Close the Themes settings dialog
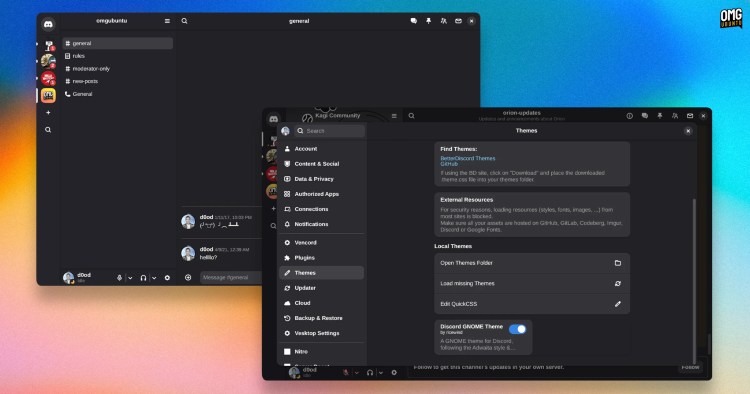Screen dimensions: 750x394 688,131
